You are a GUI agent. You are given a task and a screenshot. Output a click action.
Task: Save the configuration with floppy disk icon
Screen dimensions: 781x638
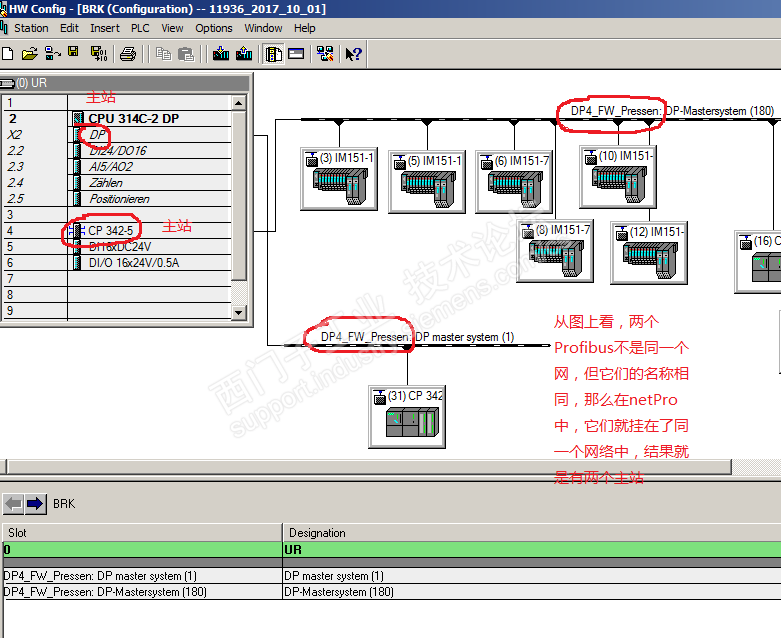(73, 52)
